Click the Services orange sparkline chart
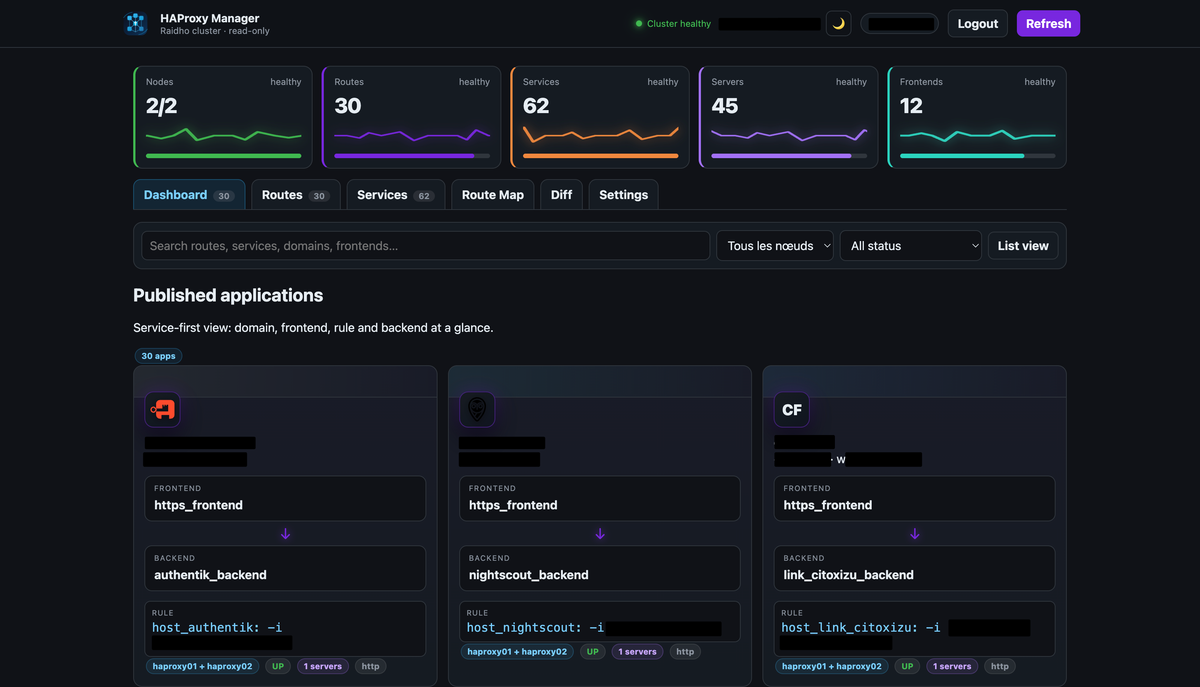Image resolution: width=1200 pixels, height=687 pixels. (x=600, y=134)
